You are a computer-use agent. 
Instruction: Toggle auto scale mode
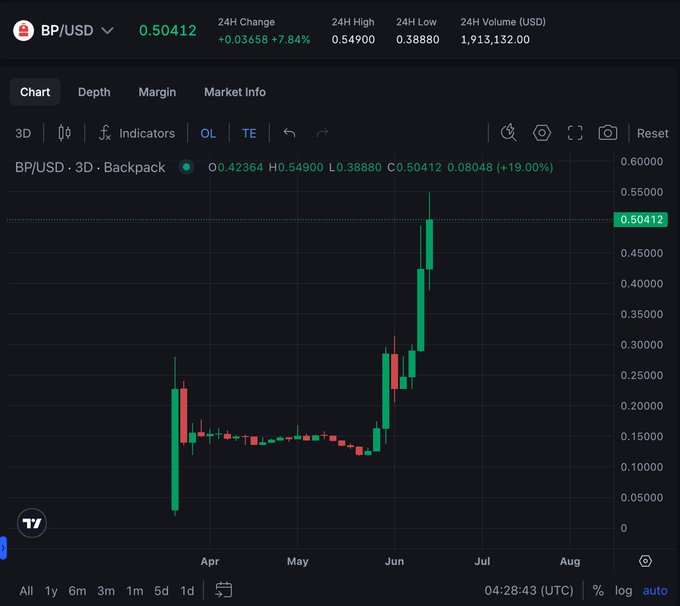(655, 590)
